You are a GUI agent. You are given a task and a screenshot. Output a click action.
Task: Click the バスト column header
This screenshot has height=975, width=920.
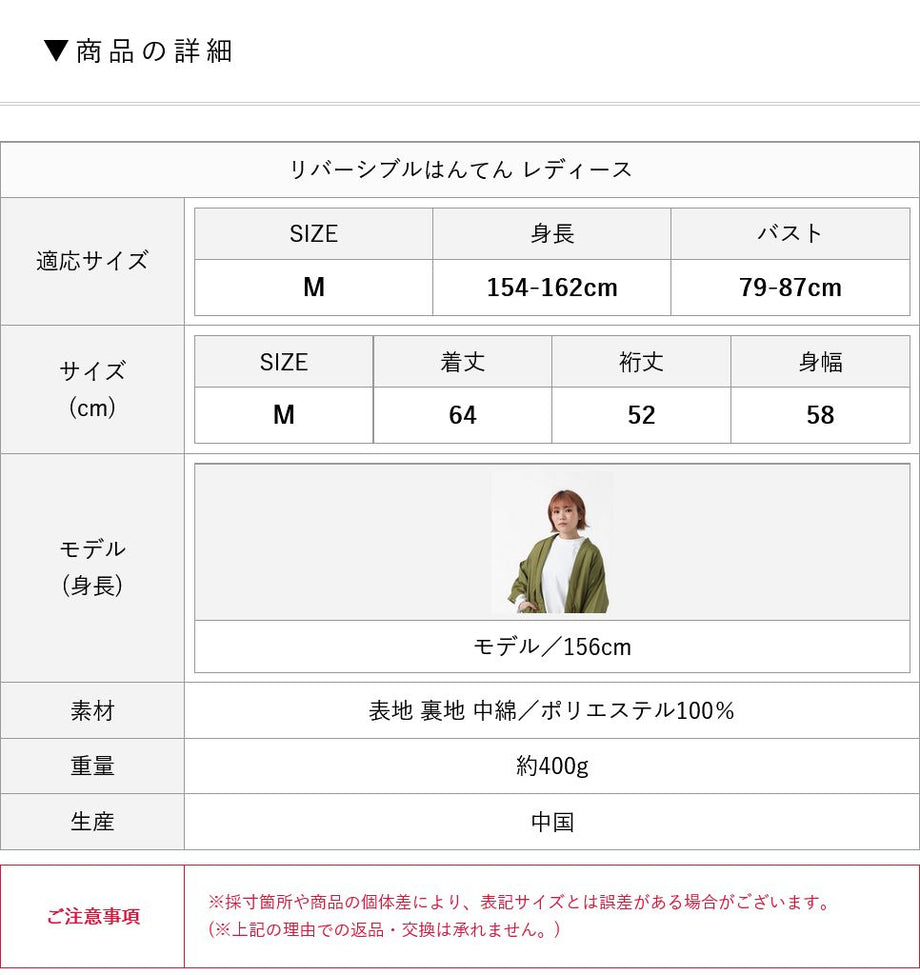click(x=790, y=234)
